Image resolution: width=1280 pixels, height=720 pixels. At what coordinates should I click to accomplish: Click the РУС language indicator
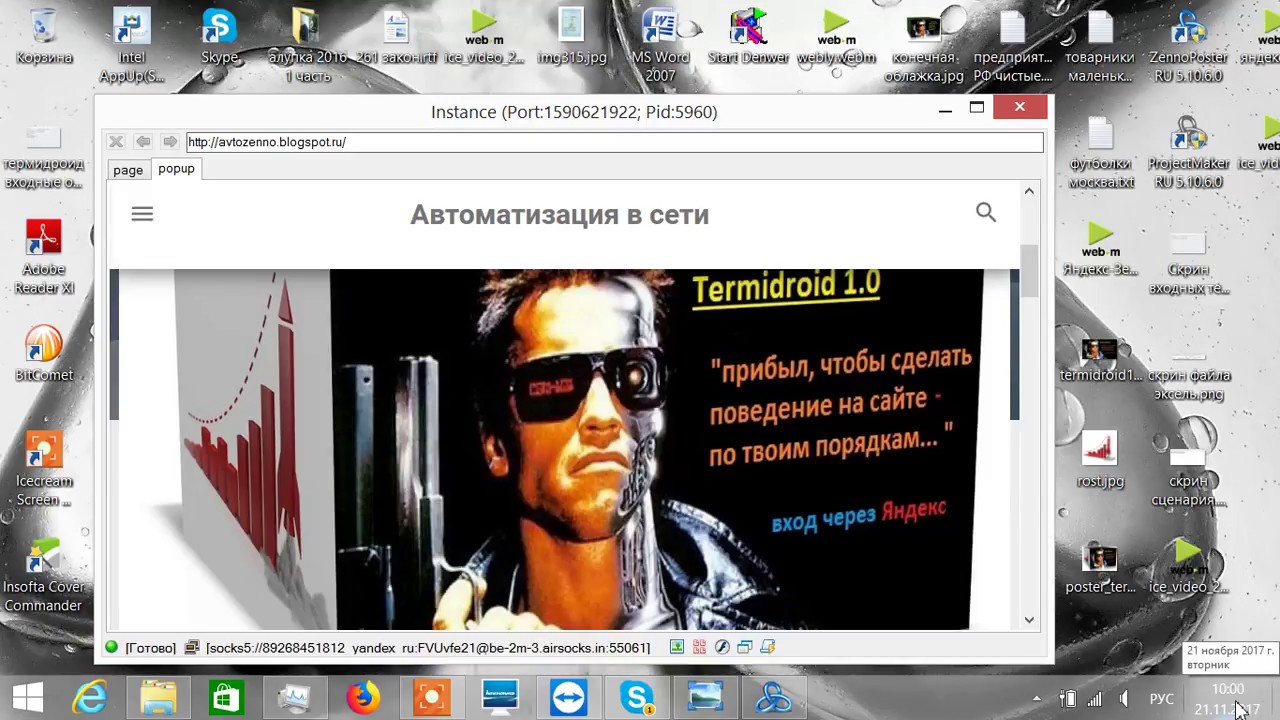[x=1161, y=699]
